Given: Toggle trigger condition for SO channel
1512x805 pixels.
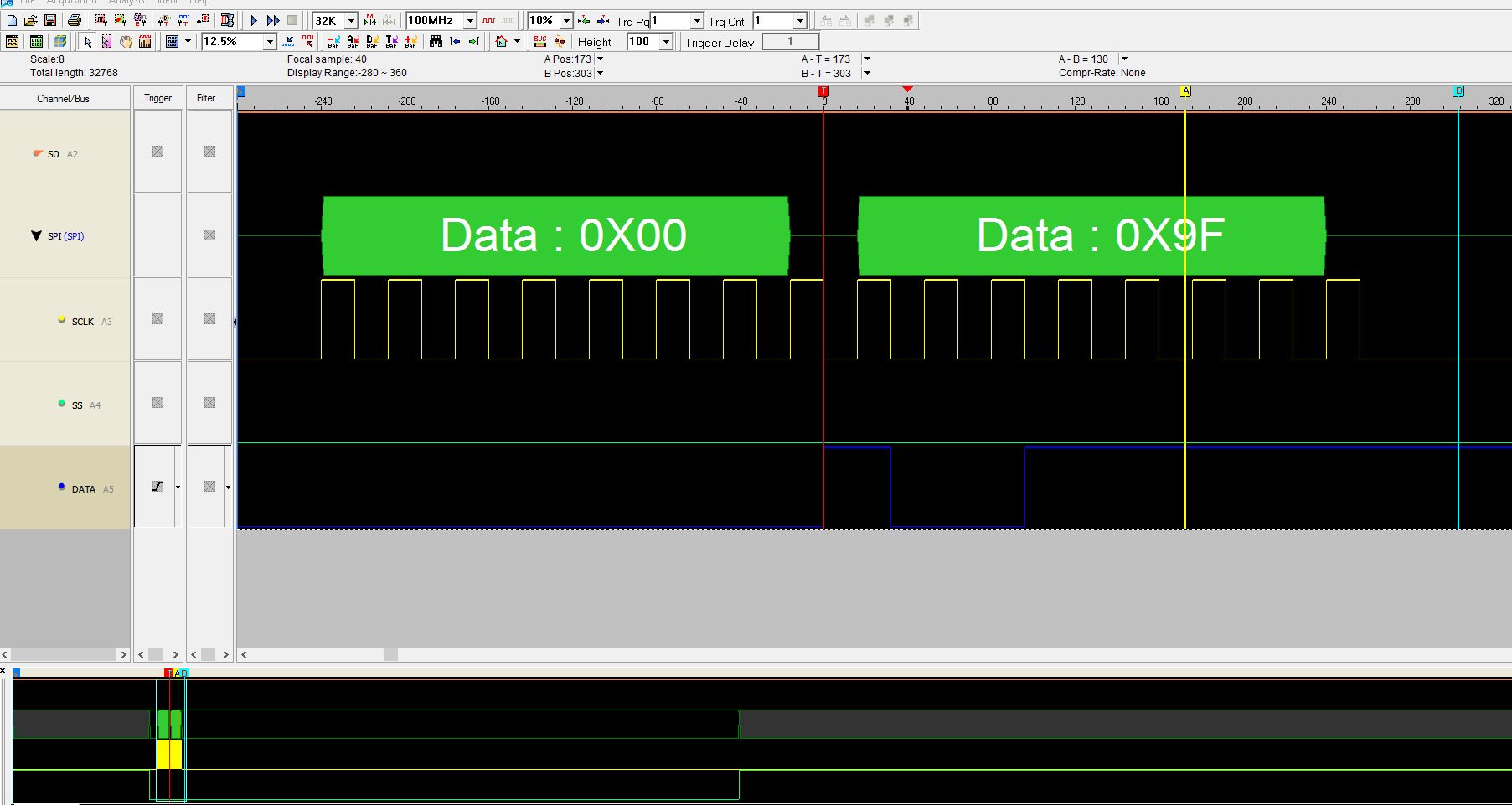Looking at the screenshot, I should pyautogui.click(x=157, y=152).
